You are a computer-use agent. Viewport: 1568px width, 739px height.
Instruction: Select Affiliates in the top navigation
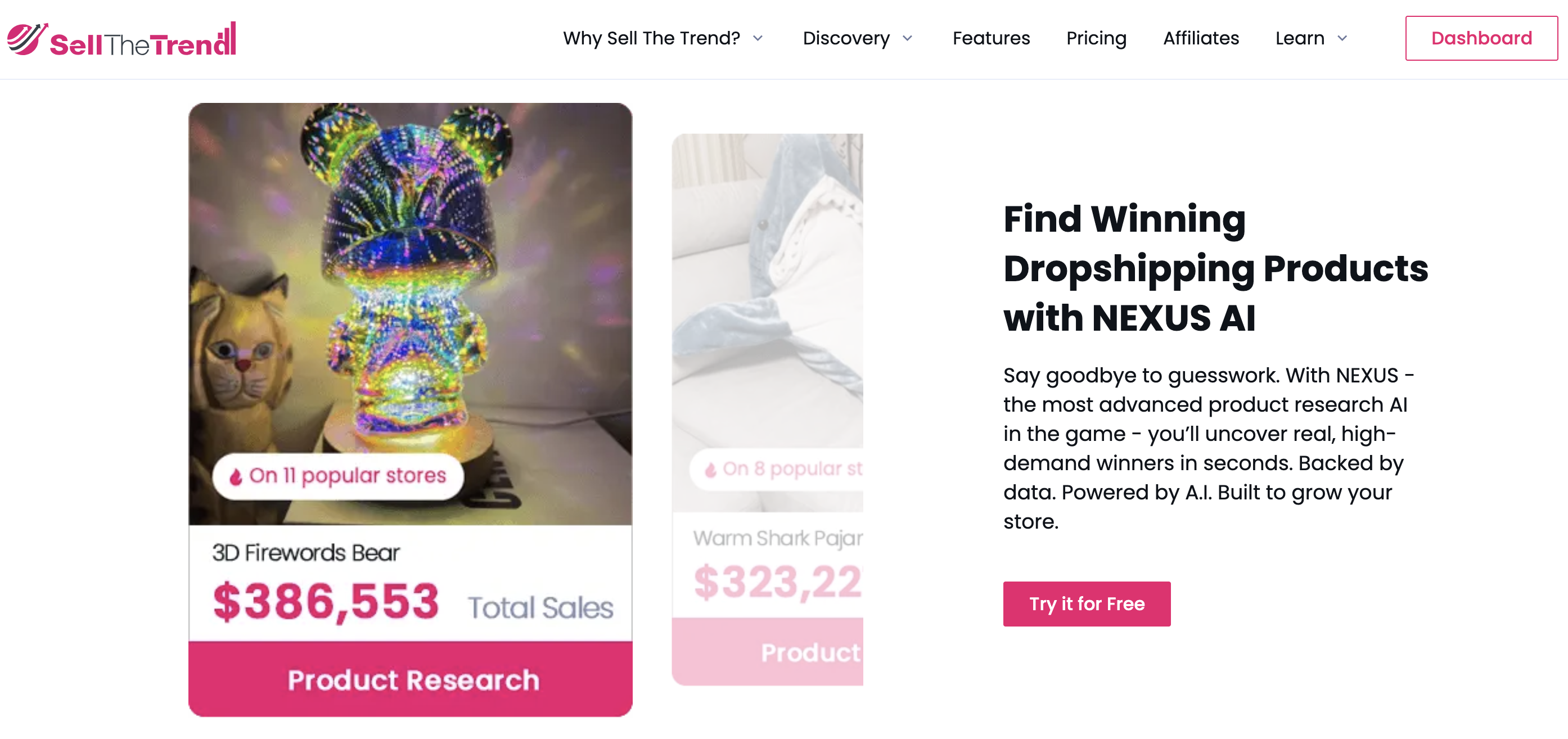click(1200, 38)
